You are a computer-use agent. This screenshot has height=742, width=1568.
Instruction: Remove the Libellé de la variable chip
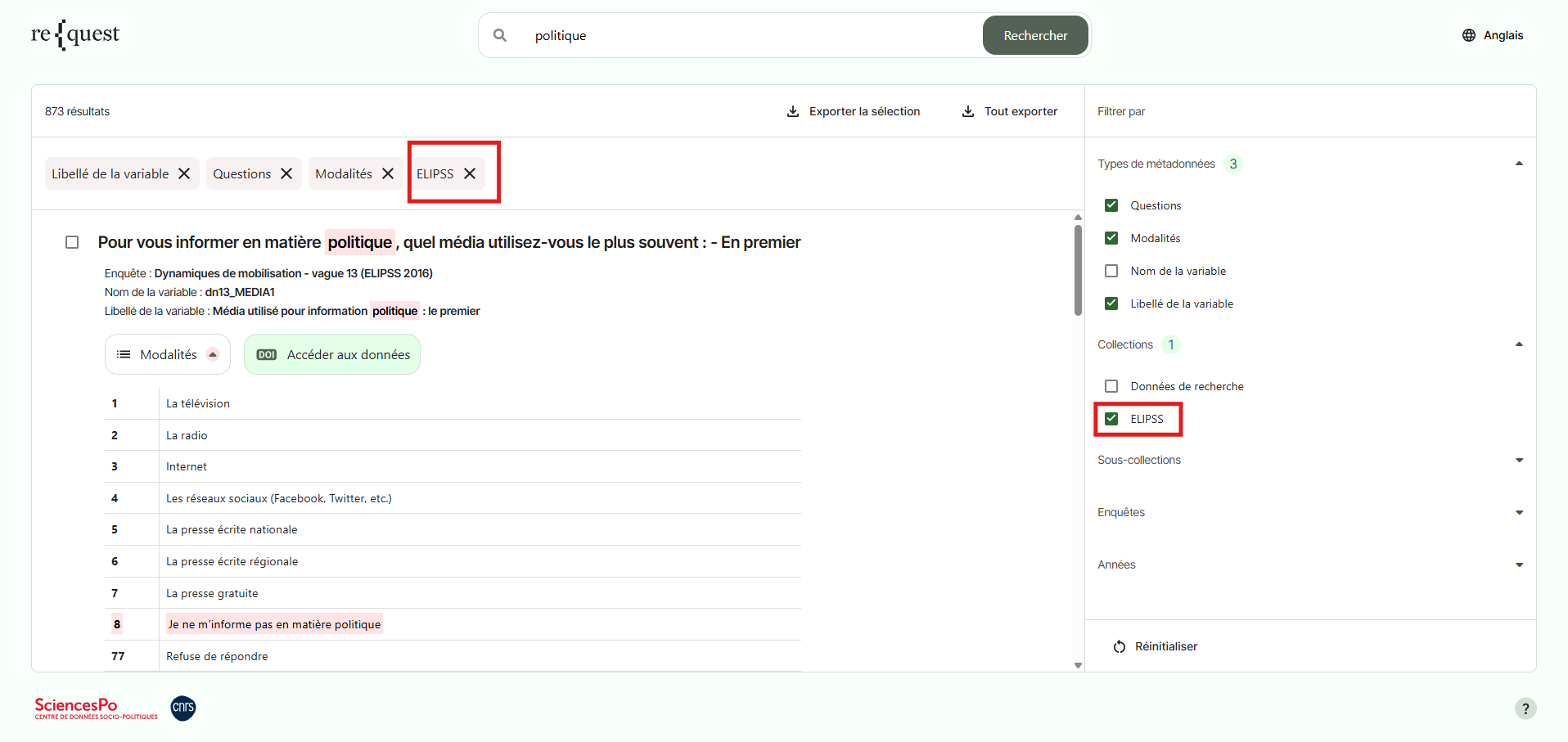184,173
